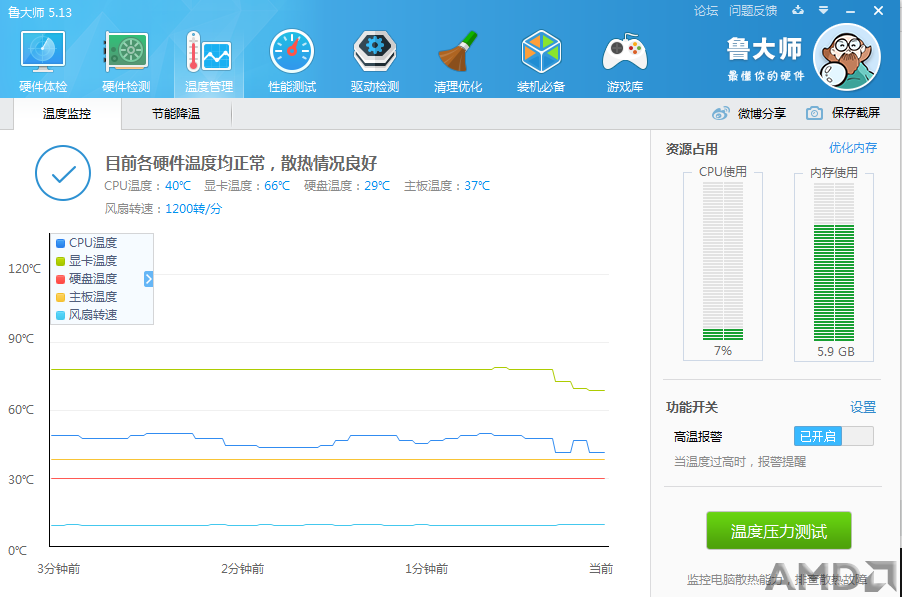The image size is (902, 597).
Task: Open the 论坛 forum link
Action: pyautogui.click(x=706, y=10)
